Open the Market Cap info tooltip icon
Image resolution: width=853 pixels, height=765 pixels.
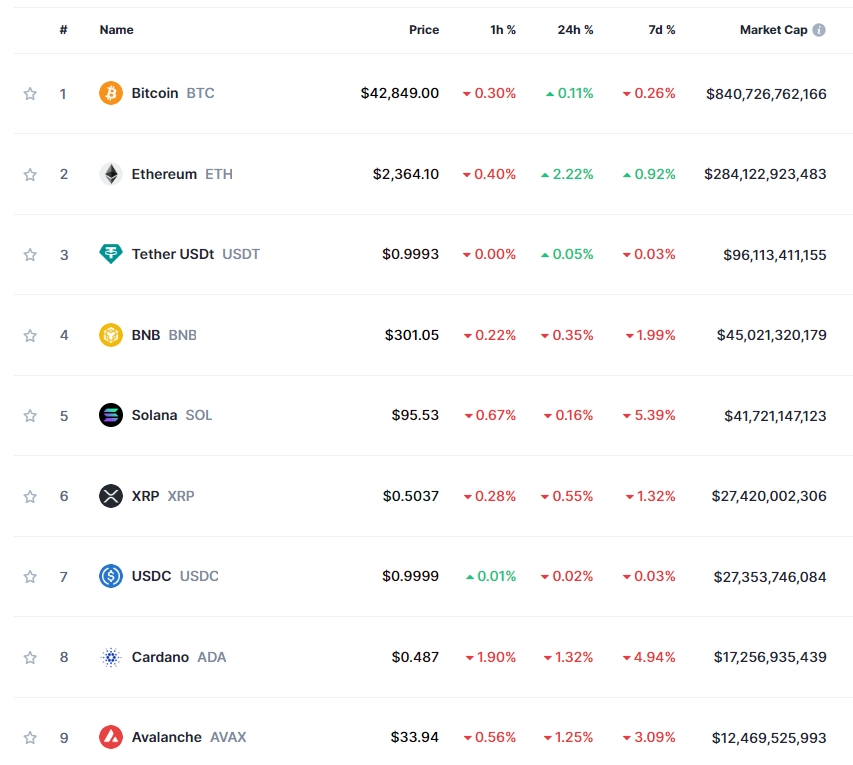click(819, 30)
